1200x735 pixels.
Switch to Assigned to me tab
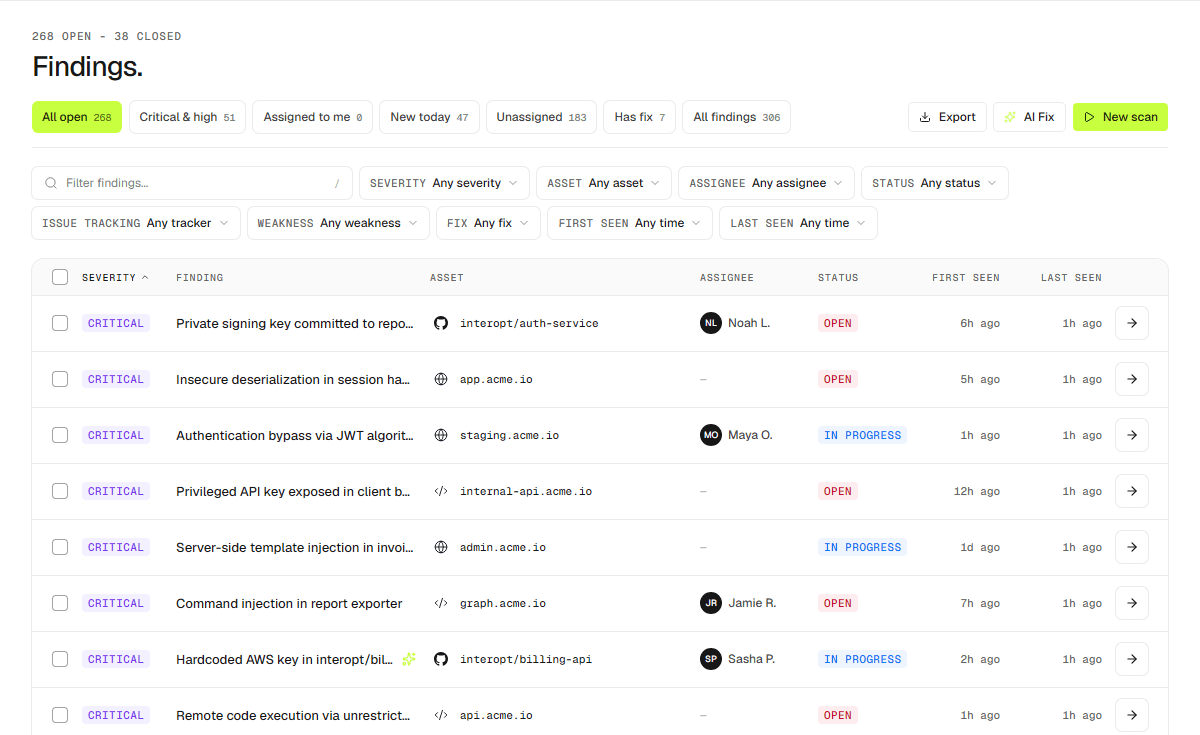[313, 117]
